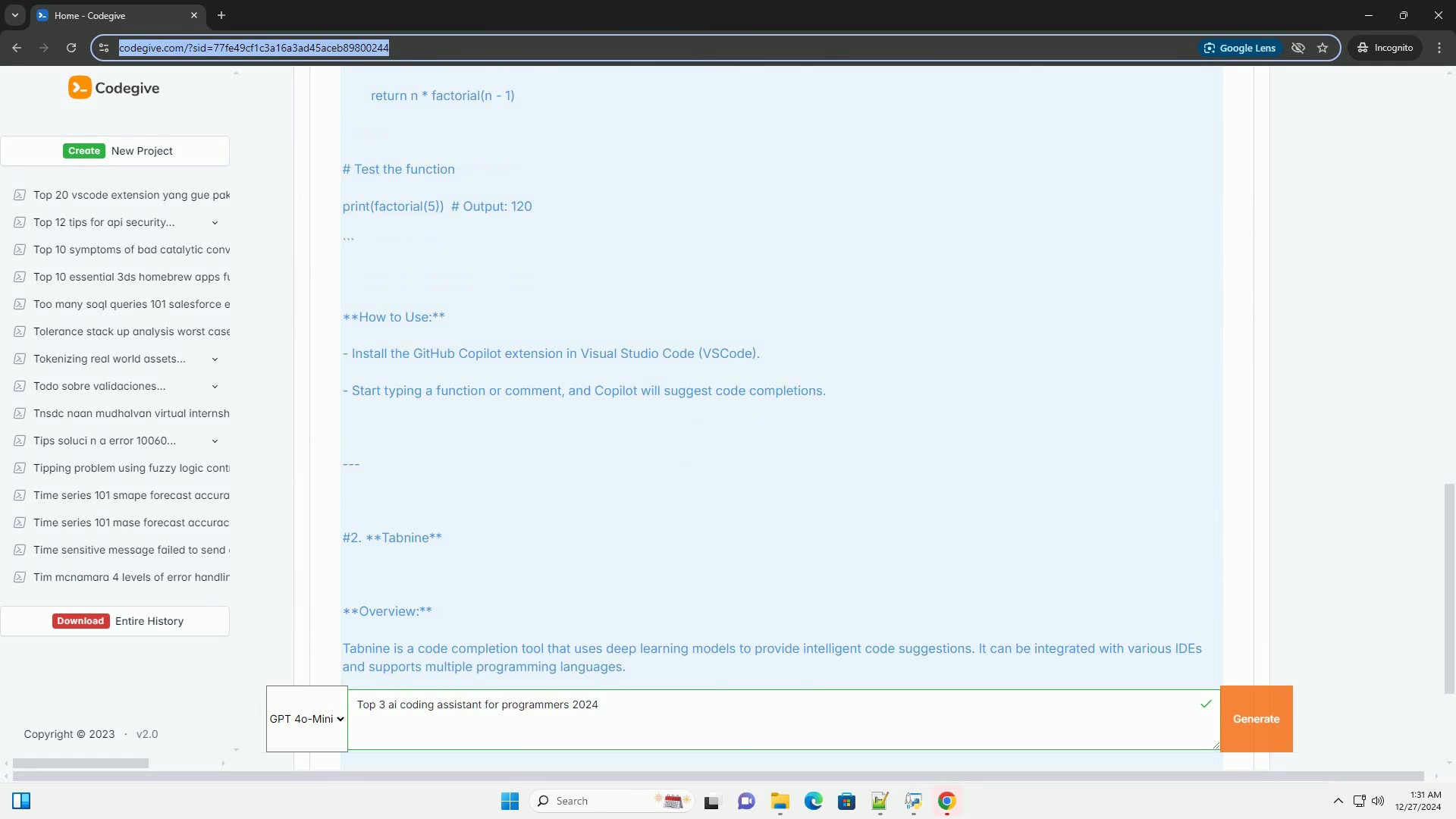Click icon beside Time series 101 smape
1456x819 pixels.
pos(20,495)
